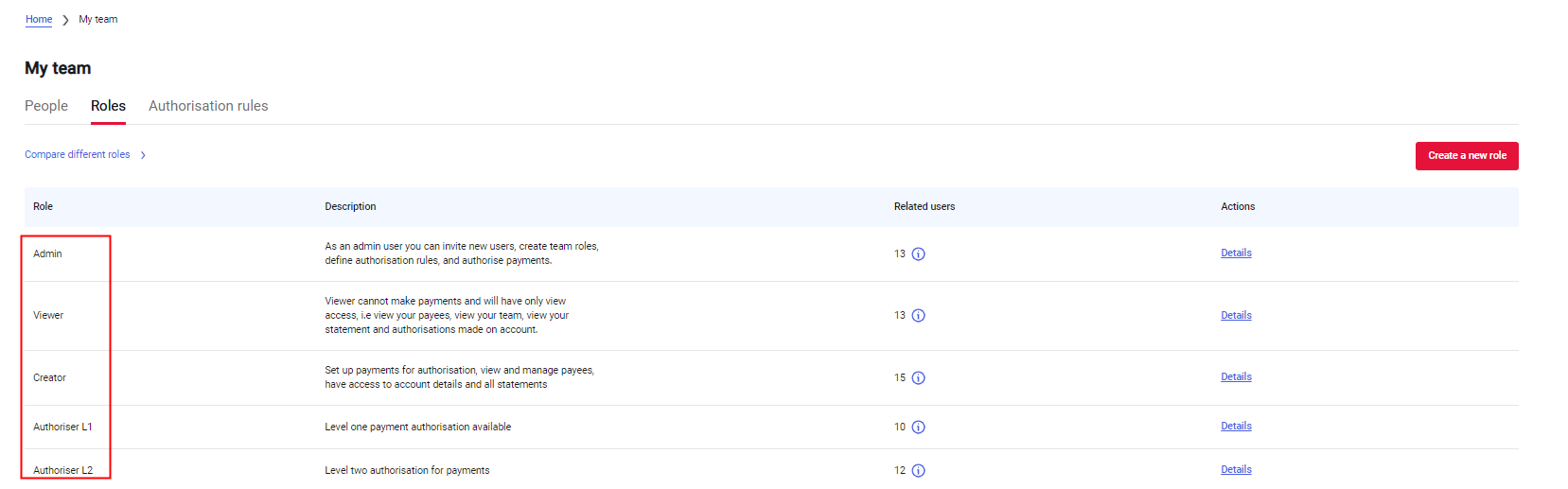Click info icon in the Viewer row
The width and height of the screenshot is (1568, 489).
pos(918,316)
